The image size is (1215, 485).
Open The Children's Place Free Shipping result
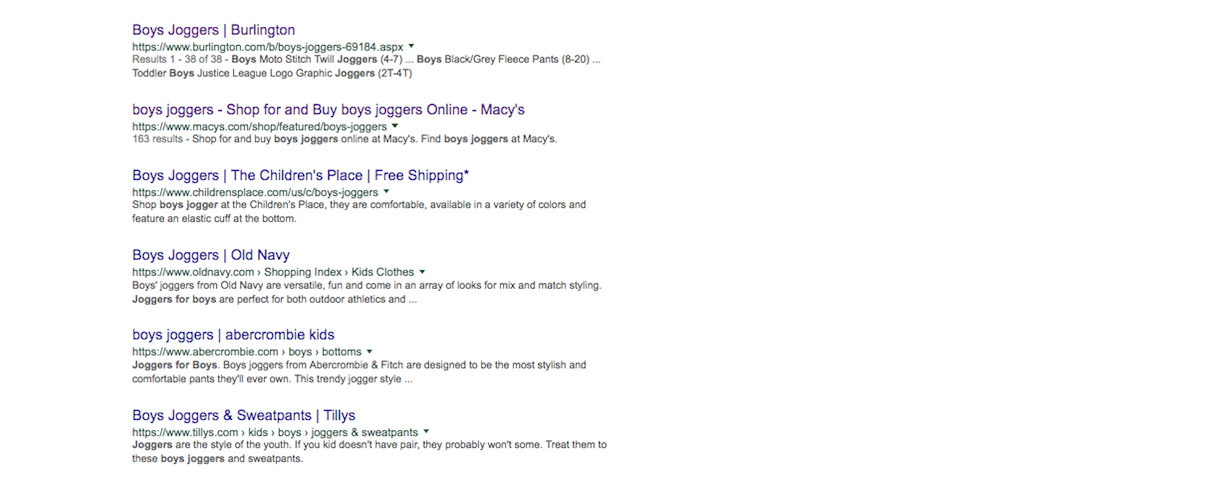click(x=300, y=175)
